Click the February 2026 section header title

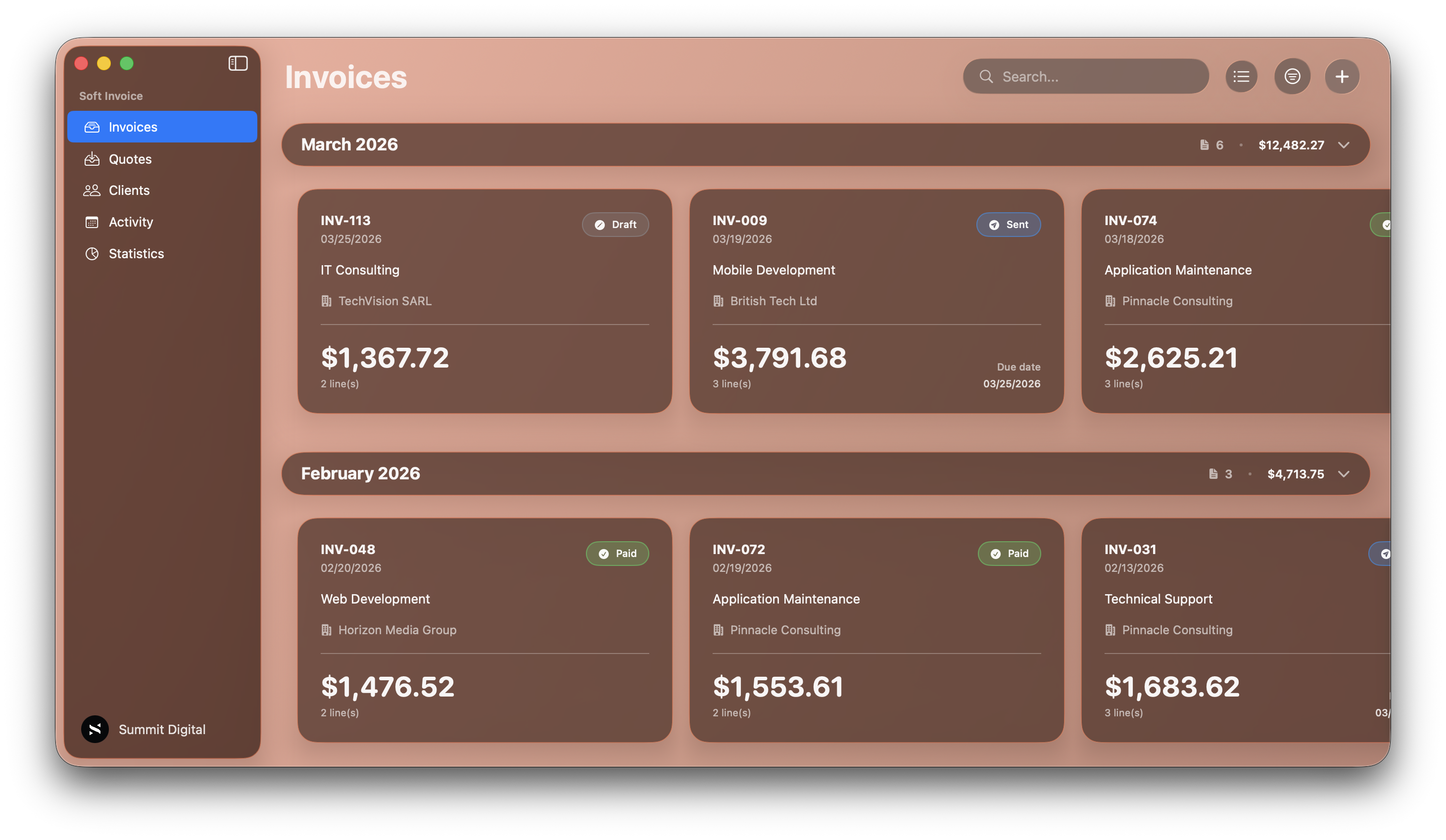(x=360, y=473)
